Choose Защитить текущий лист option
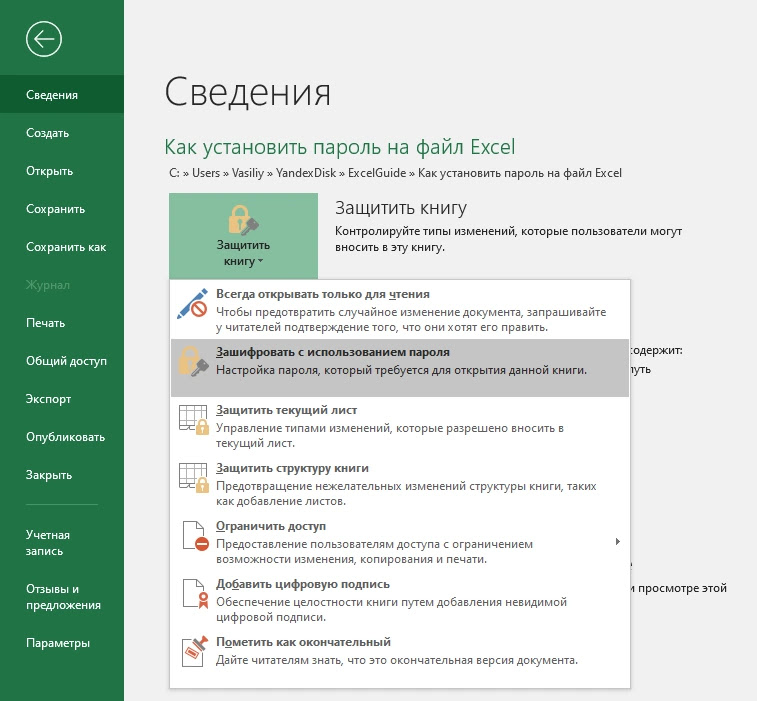This screenshot has height=701, width=757. click(x=400, y=426)
